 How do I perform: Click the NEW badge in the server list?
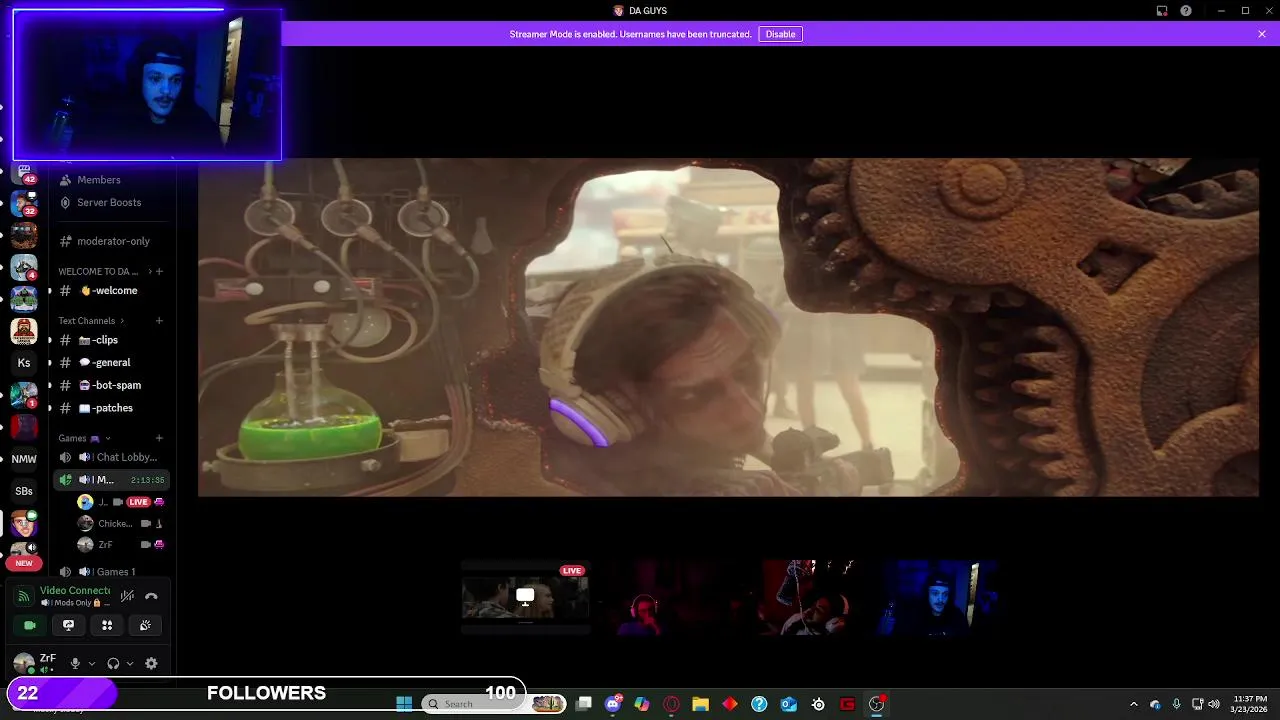[x=24, y=563]
